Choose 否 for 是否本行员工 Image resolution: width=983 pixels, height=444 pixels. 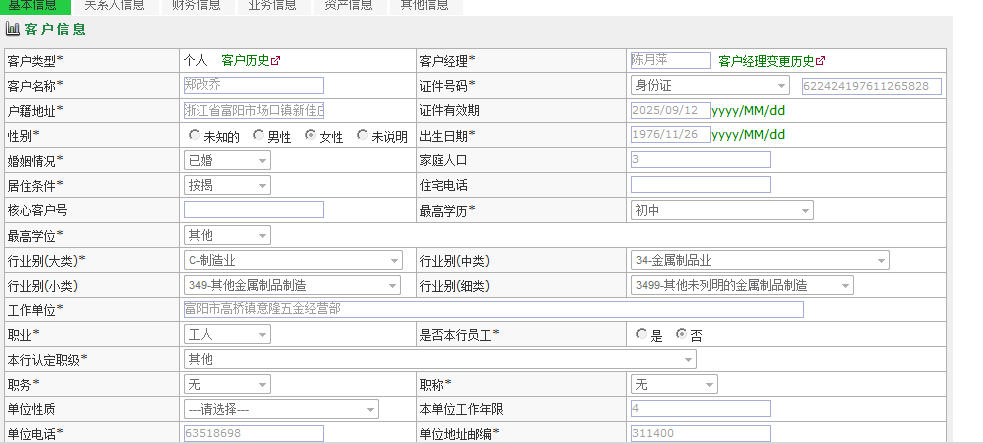[x=681, y=334]
